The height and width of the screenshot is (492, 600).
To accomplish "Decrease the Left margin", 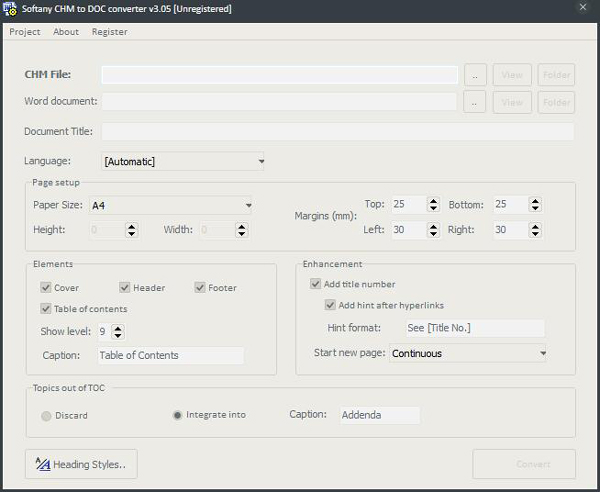I will pos(433,234).
